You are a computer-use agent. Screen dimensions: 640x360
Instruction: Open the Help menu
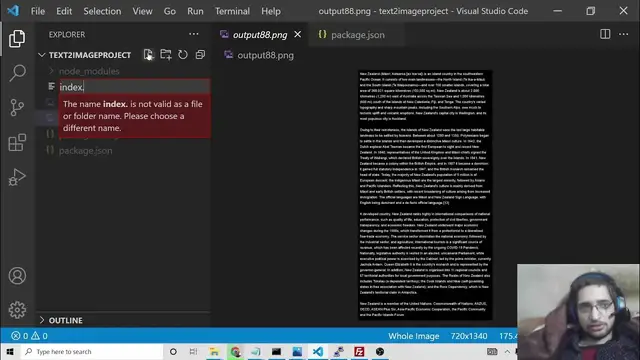(271, 11)
